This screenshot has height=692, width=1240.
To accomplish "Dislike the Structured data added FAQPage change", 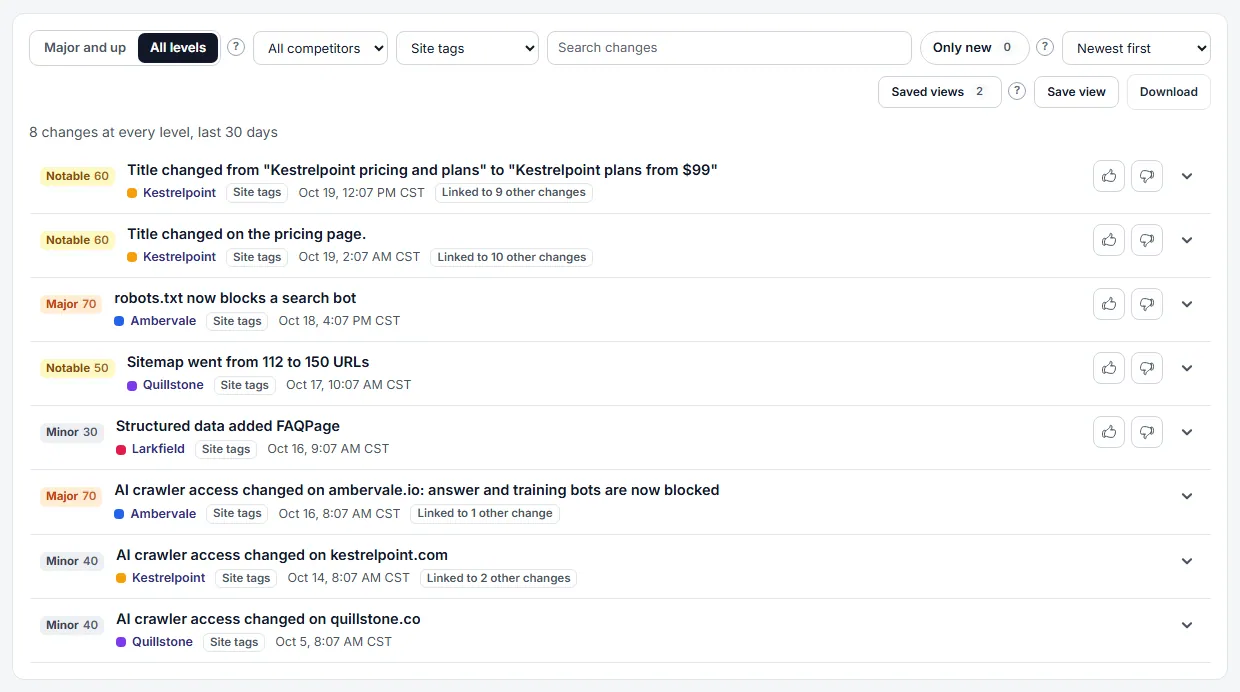I will [1147, 432].
